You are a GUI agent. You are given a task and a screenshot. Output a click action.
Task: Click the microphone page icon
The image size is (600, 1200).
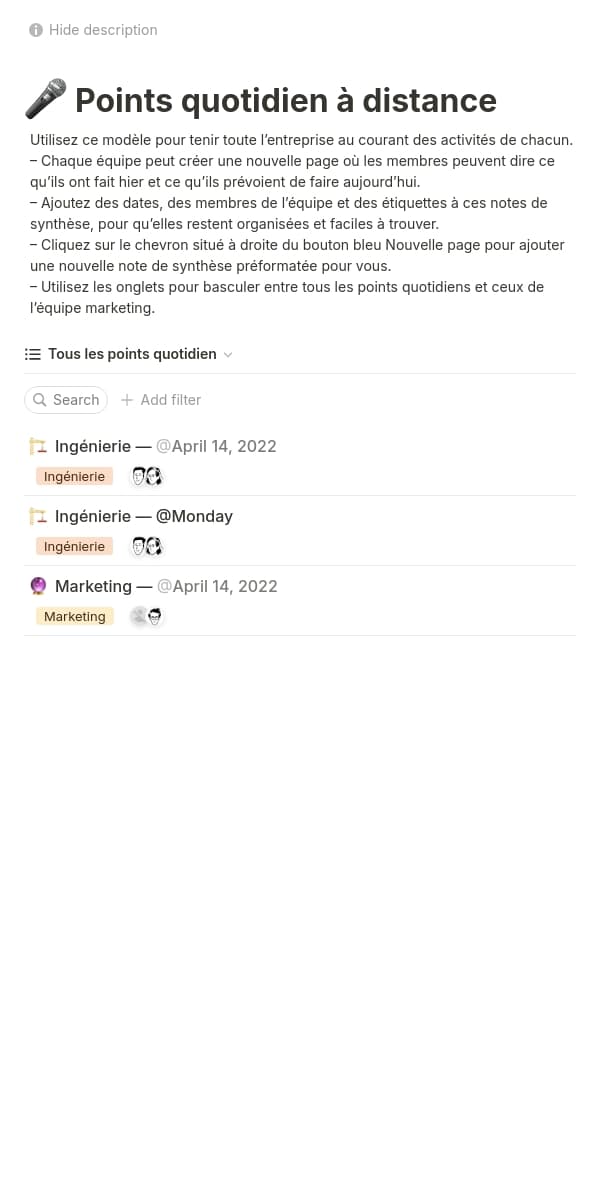[45, 99]
